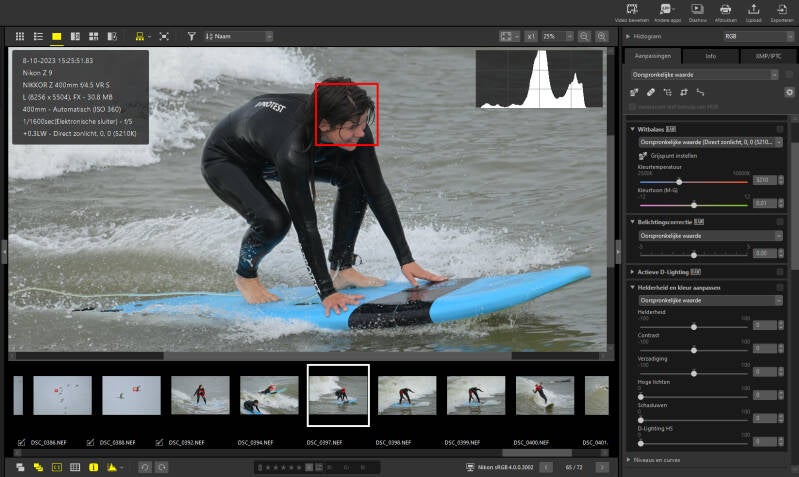The image size is (799, 477).
Task: Switch to the Info tab
Action: 710,56
